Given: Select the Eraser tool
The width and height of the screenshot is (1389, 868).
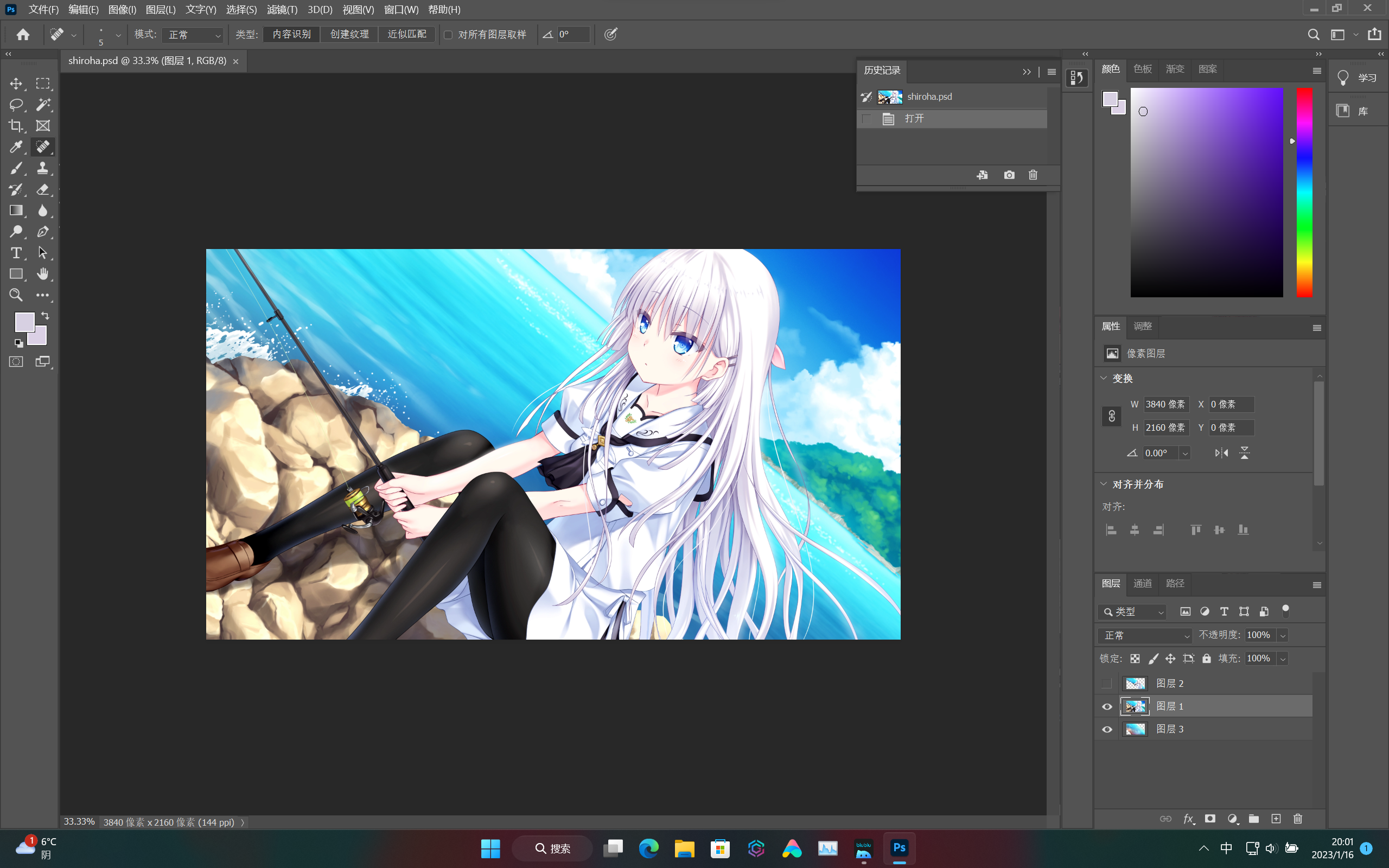Looking at the screenshot, I should tap(43, 189).
